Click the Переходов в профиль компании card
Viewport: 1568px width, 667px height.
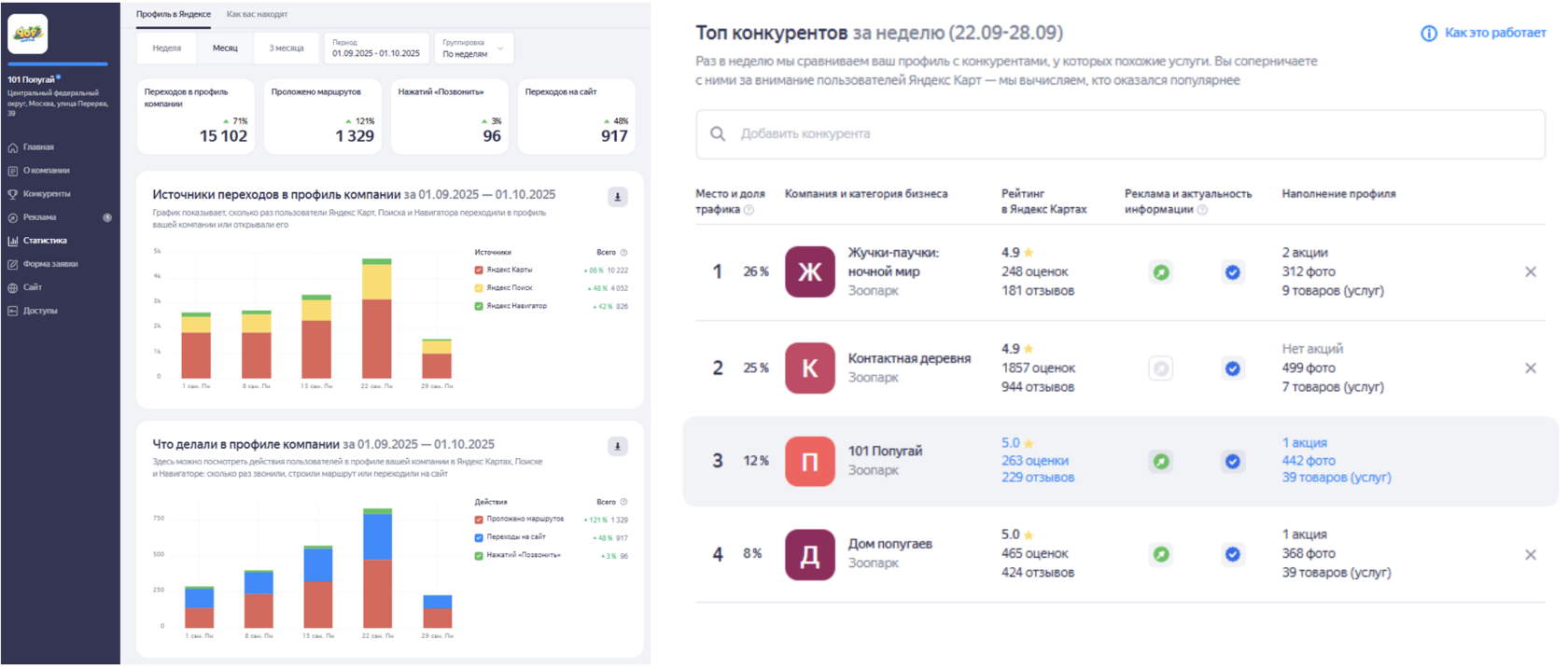pyautogui.click(x=196, y=116)
